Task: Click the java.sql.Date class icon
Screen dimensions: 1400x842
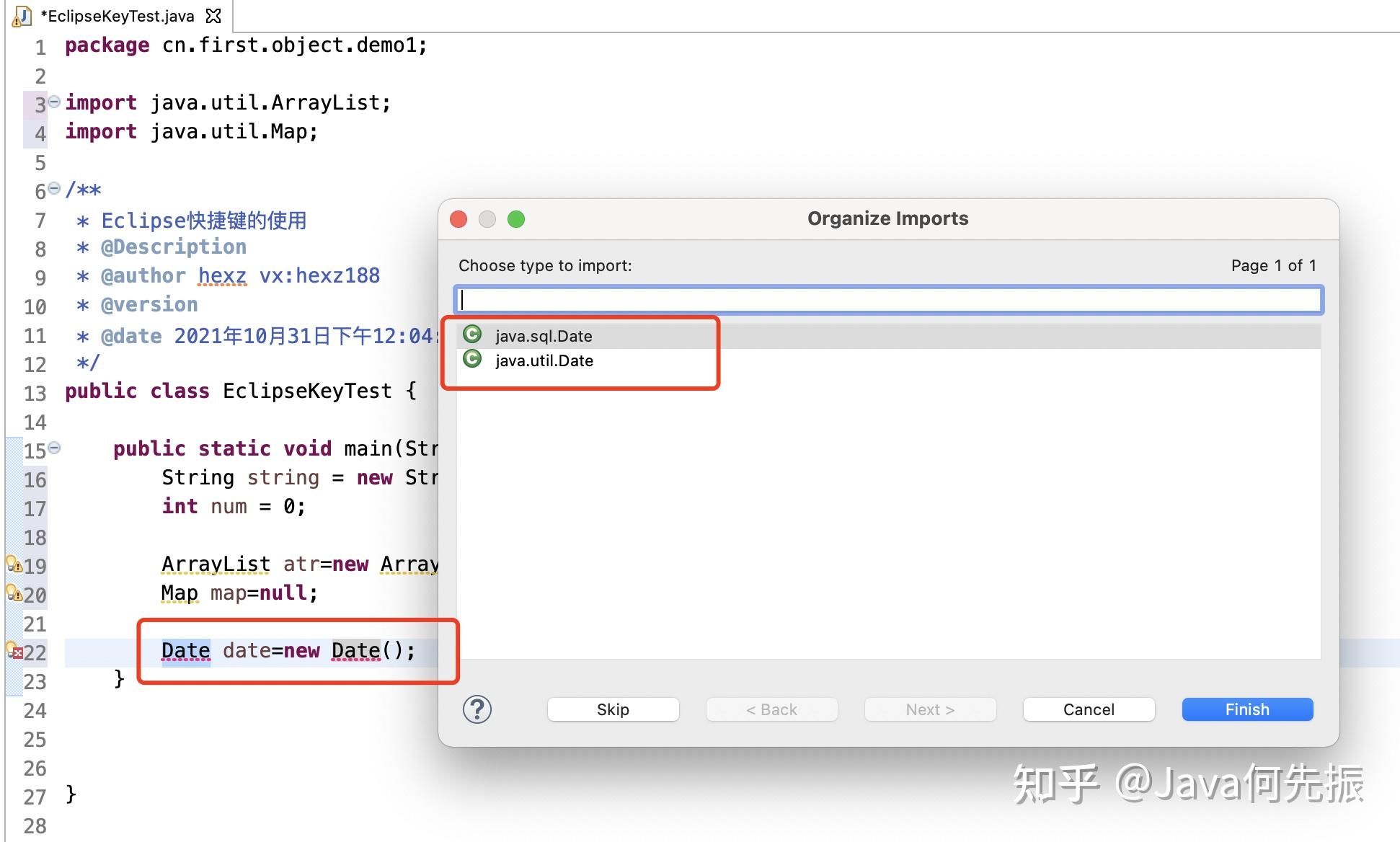Action: 472,334
